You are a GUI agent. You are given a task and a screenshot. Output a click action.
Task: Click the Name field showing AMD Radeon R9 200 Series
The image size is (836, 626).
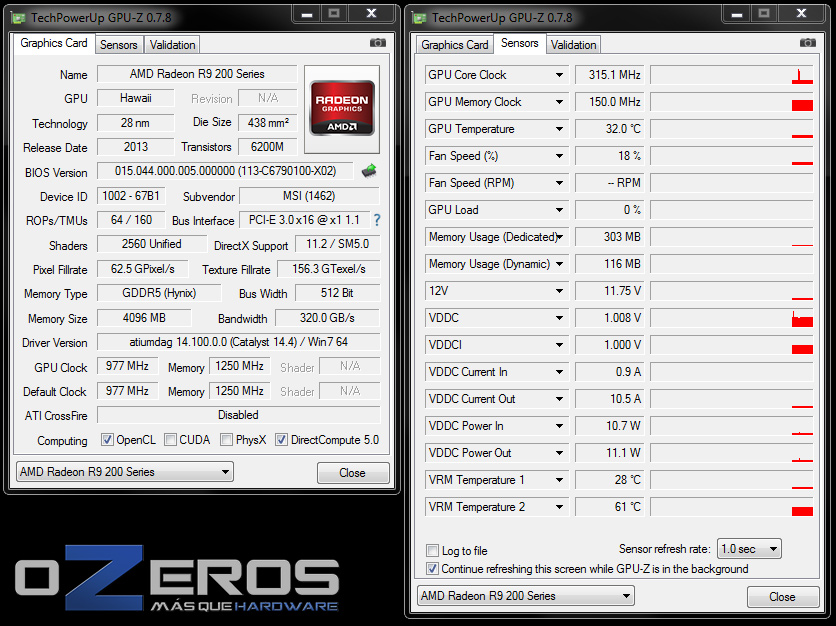coord(197,74)
